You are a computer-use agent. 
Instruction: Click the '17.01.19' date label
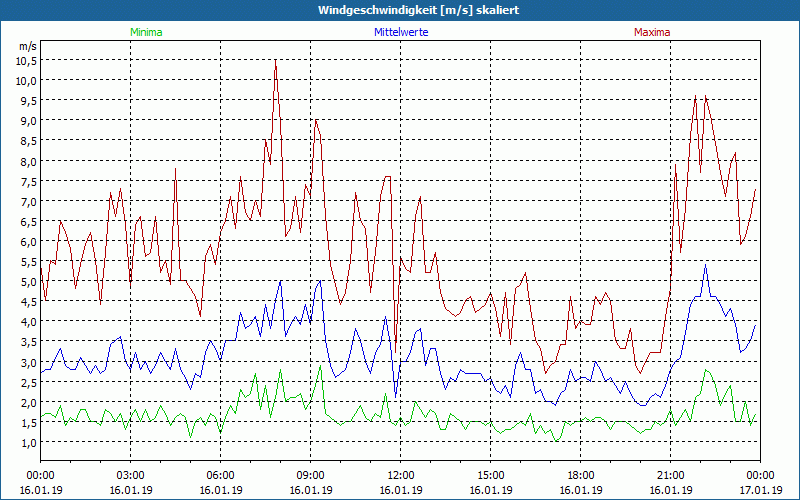(761, 490)
